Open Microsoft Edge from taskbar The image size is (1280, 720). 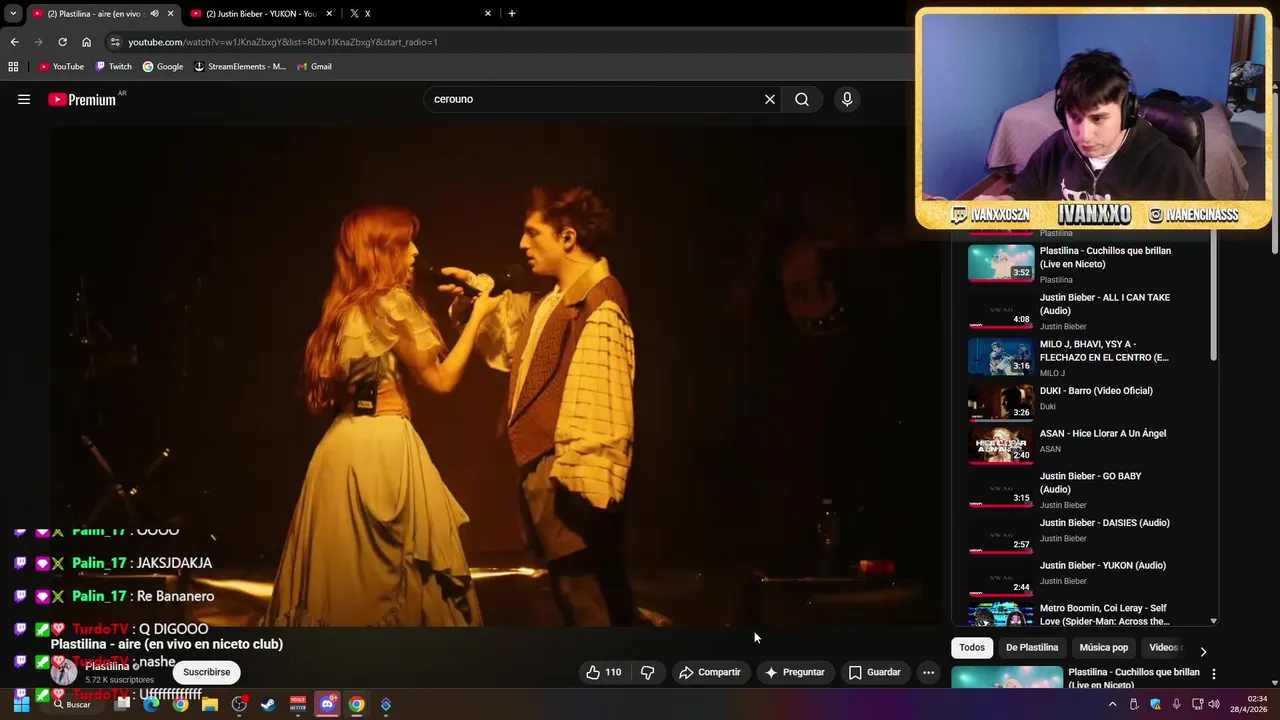click(x=151, y=704)
